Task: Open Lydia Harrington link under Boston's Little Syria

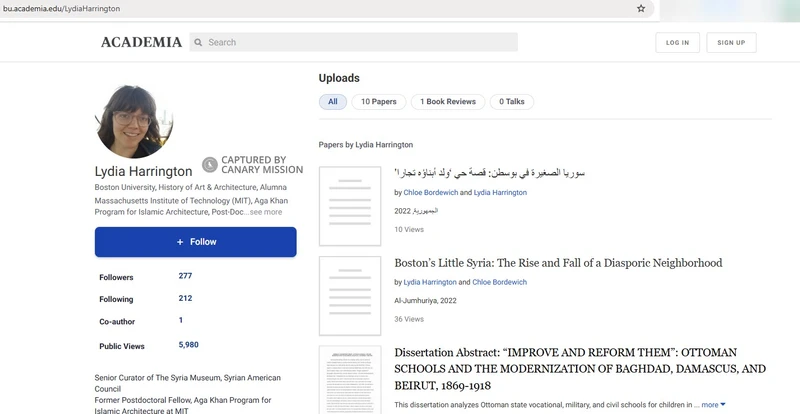Action: pos(430,282)
